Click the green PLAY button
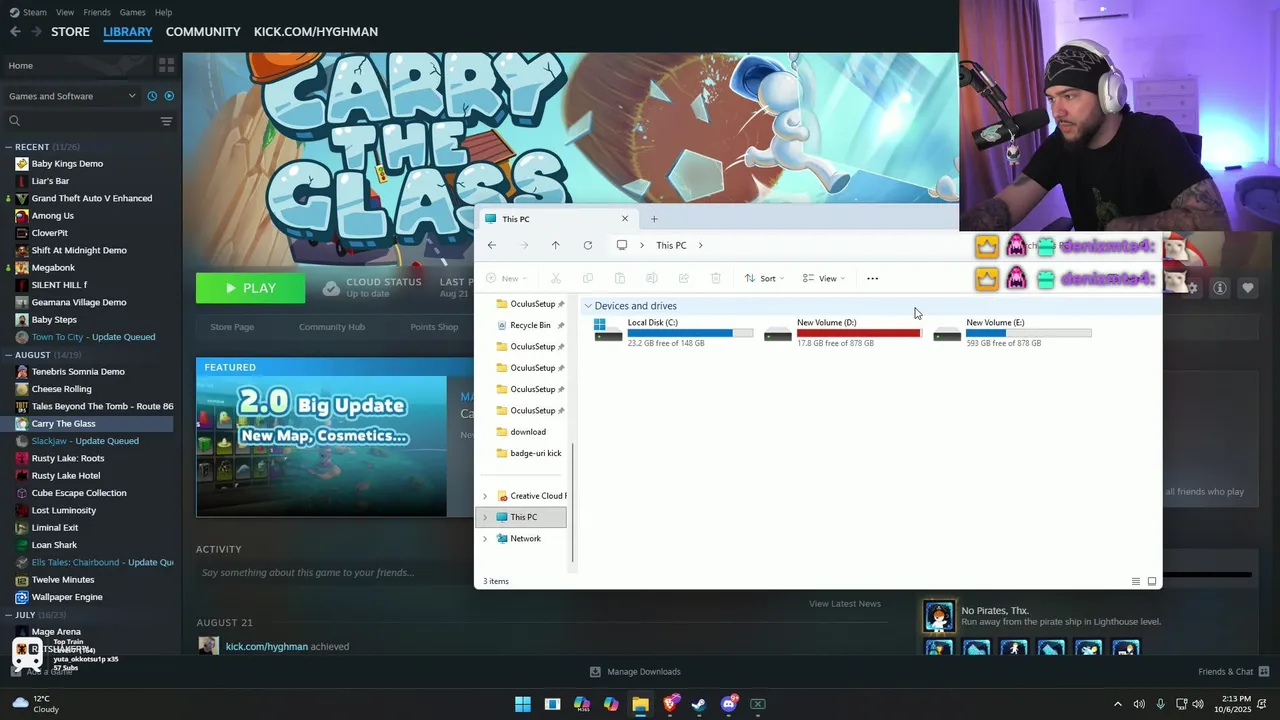The height and width of the screenshot is (720, 1280). (x=251, y=288)
